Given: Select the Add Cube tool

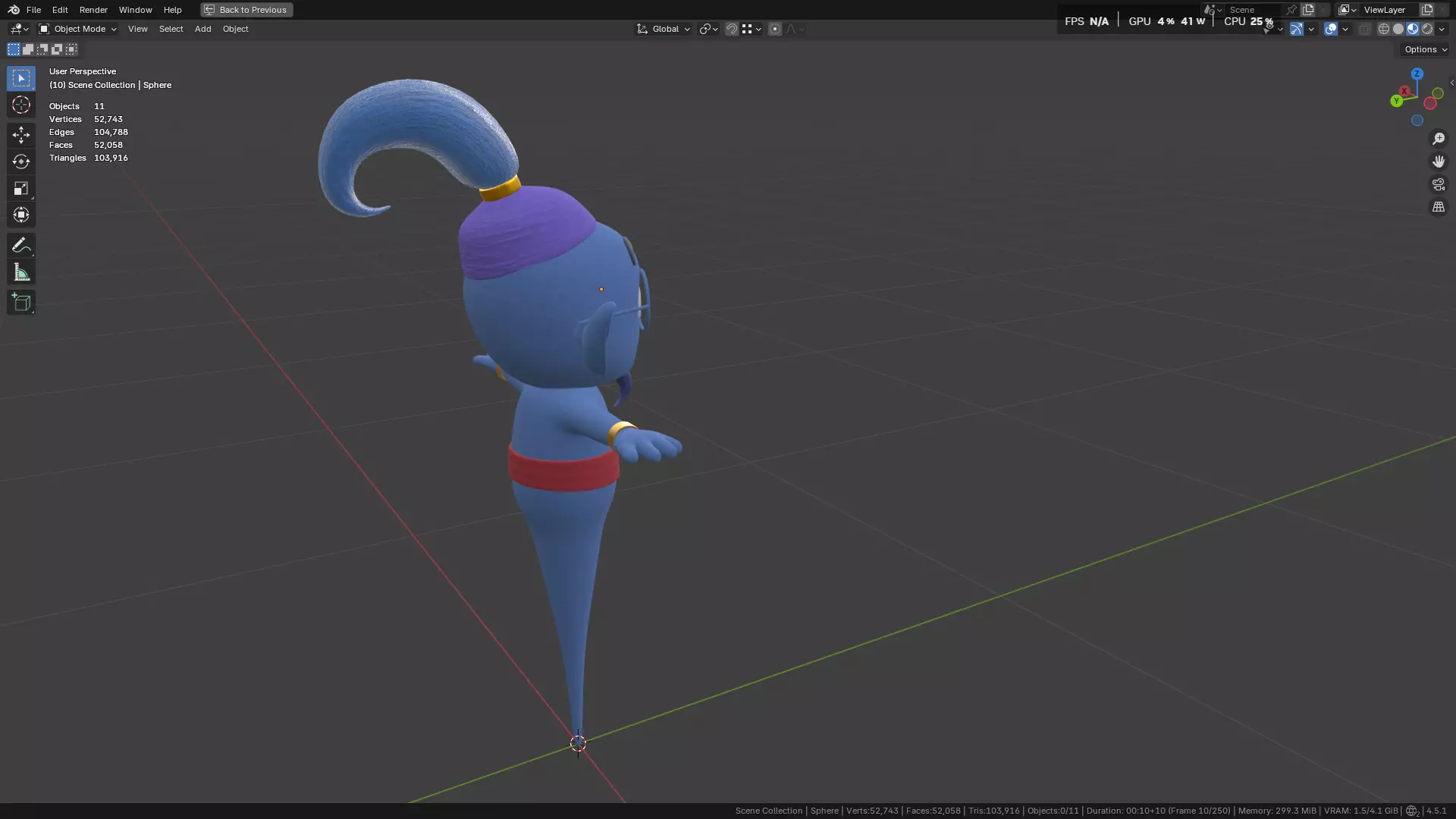Looking at the screenshot, I should pyautogui.click(x=21, y=303).
